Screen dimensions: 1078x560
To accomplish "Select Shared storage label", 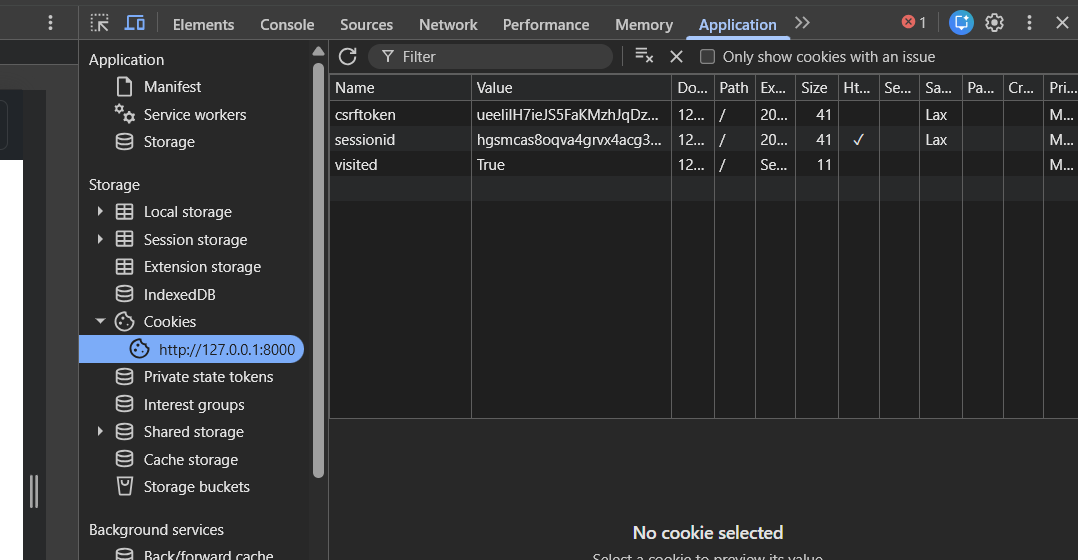I will 194,432.
